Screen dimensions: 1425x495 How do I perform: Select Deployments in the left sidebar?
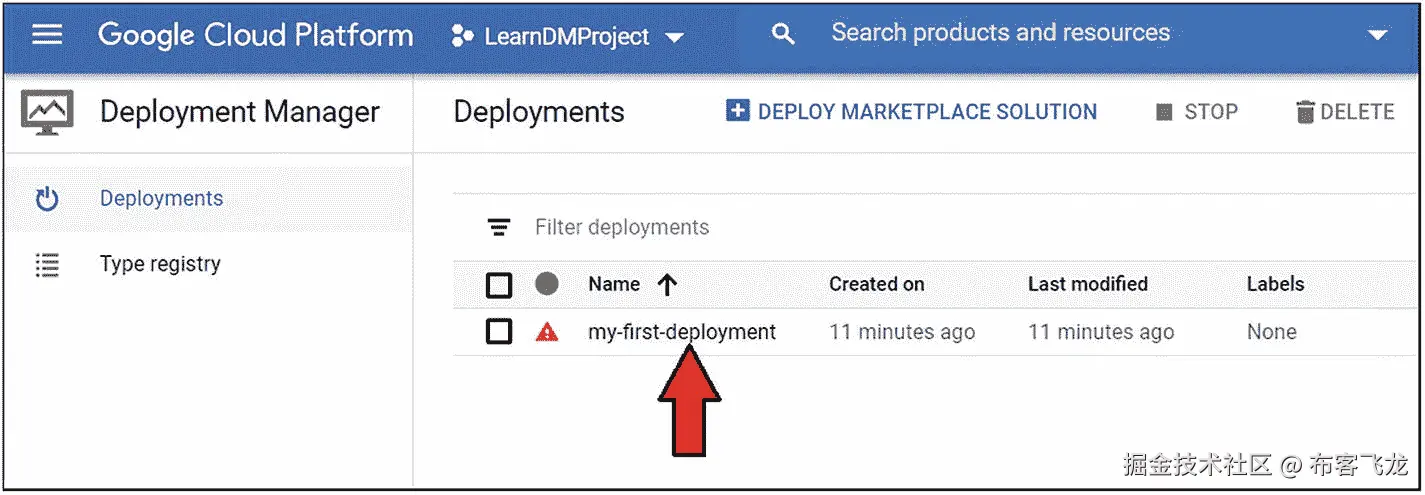[161, 199]
